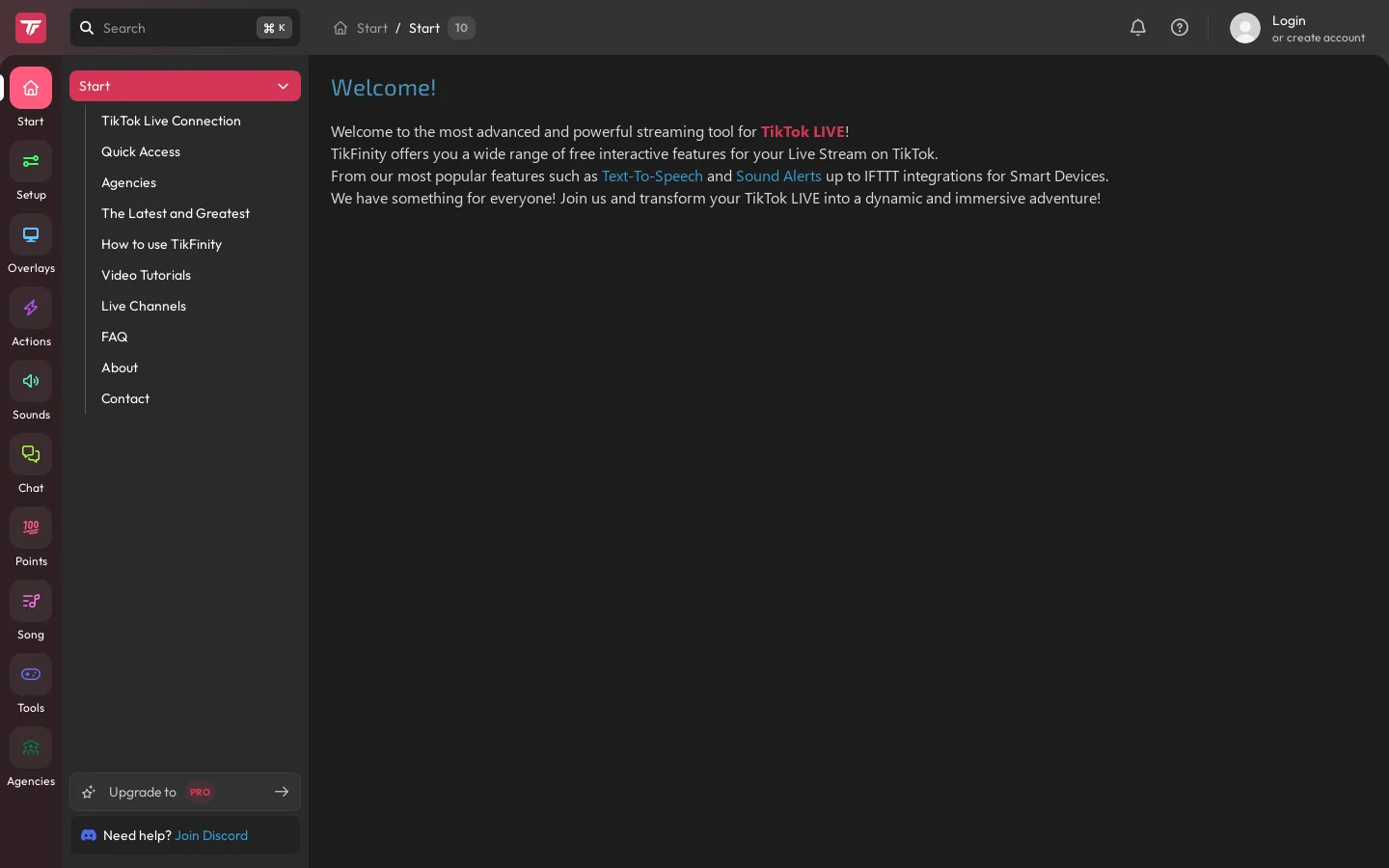
Task: Open the Start section in the sidebar
Action: pos(31,89)
